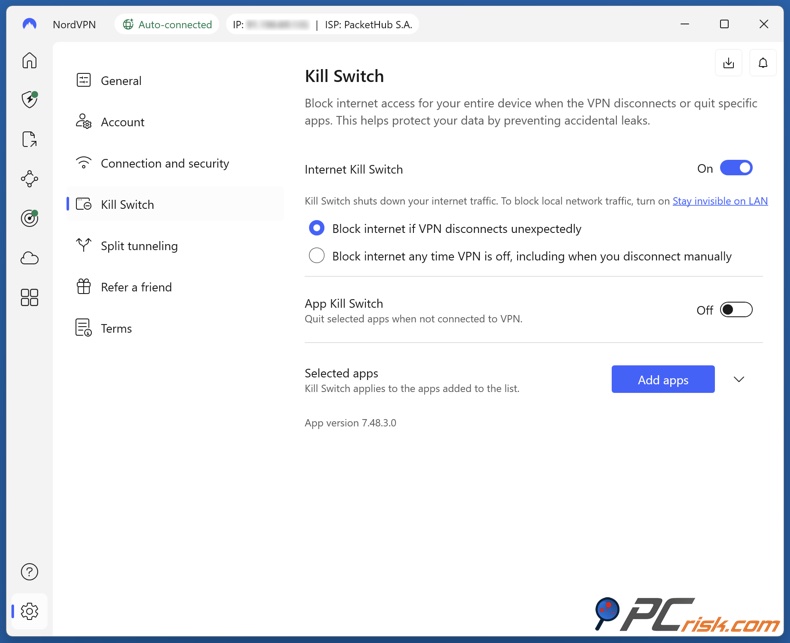The height and width of the screenshot is (643, 790).
Task: Click the download icon at top right
Action: (729, 63)
